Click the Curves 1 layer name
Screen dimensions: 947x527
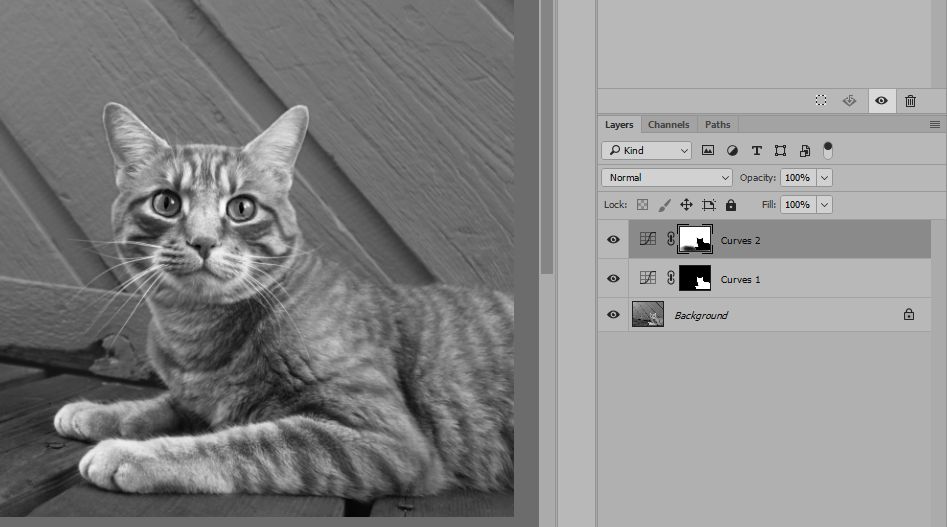(x=740, y=279)
